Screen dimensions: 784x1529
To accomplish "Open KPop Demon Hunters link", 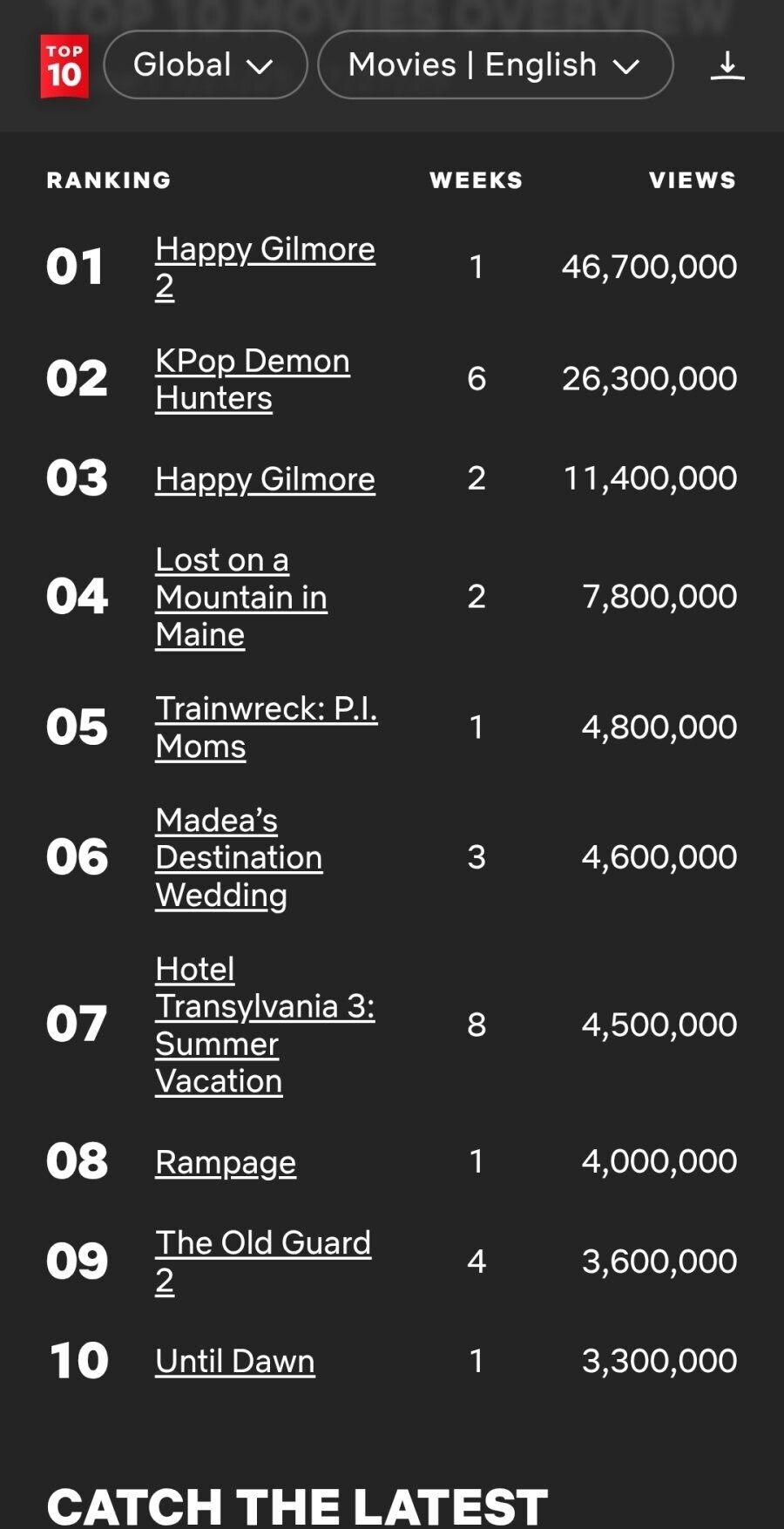I will [x=252, y=362].
